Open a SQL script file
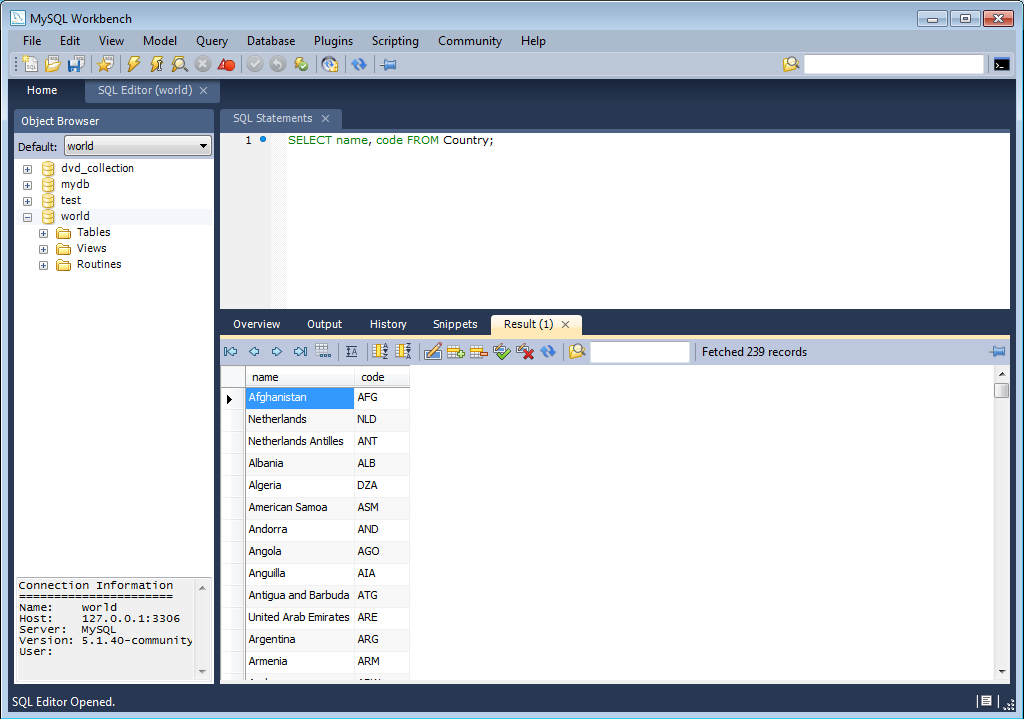This screenshot has width=1024, height=719. 51,63
